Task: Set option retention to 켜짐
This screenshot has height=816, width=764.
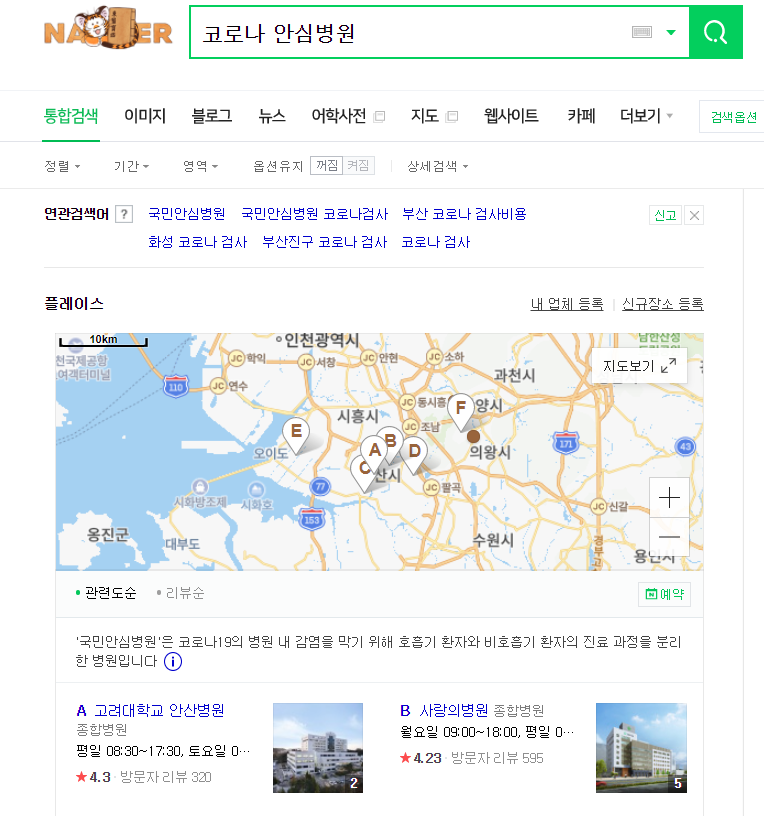Action: click(359, 165)
